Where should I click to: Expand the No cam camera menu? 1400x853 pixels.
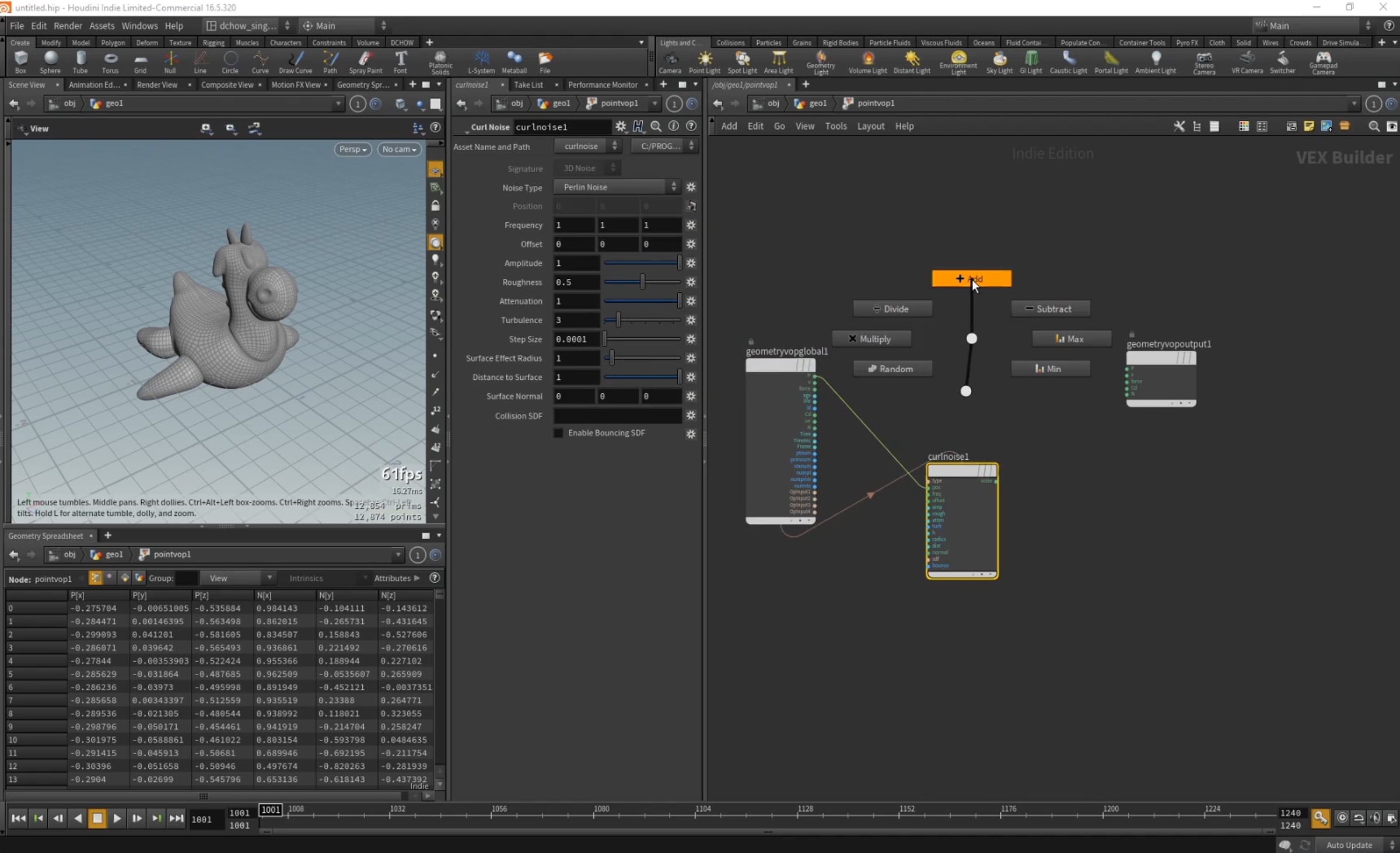399,149
